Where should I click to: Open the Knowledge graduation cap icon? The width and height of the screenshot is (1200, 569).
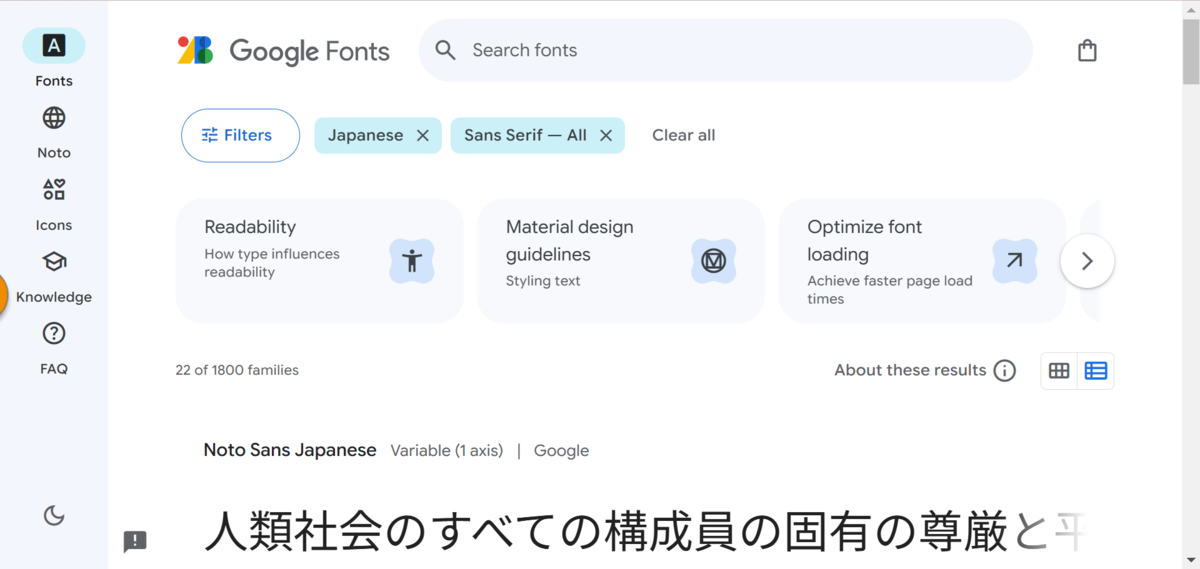[54, 262]
